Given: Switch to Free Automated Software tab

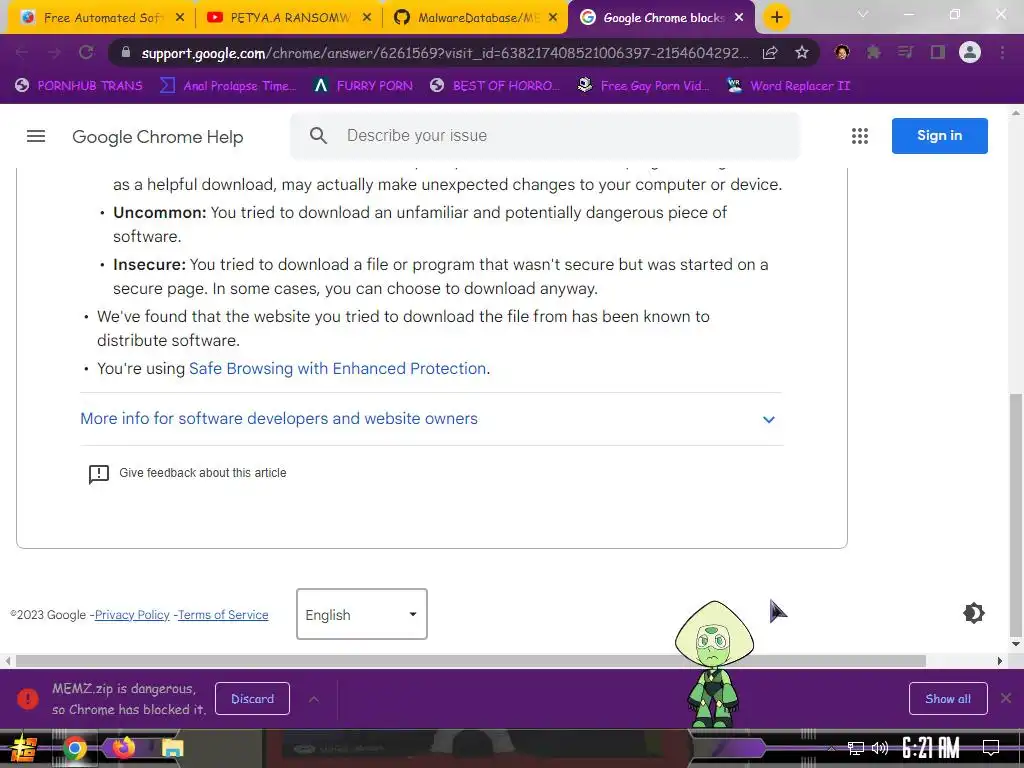Looking at the screenshot, I should tap(103, 18).
